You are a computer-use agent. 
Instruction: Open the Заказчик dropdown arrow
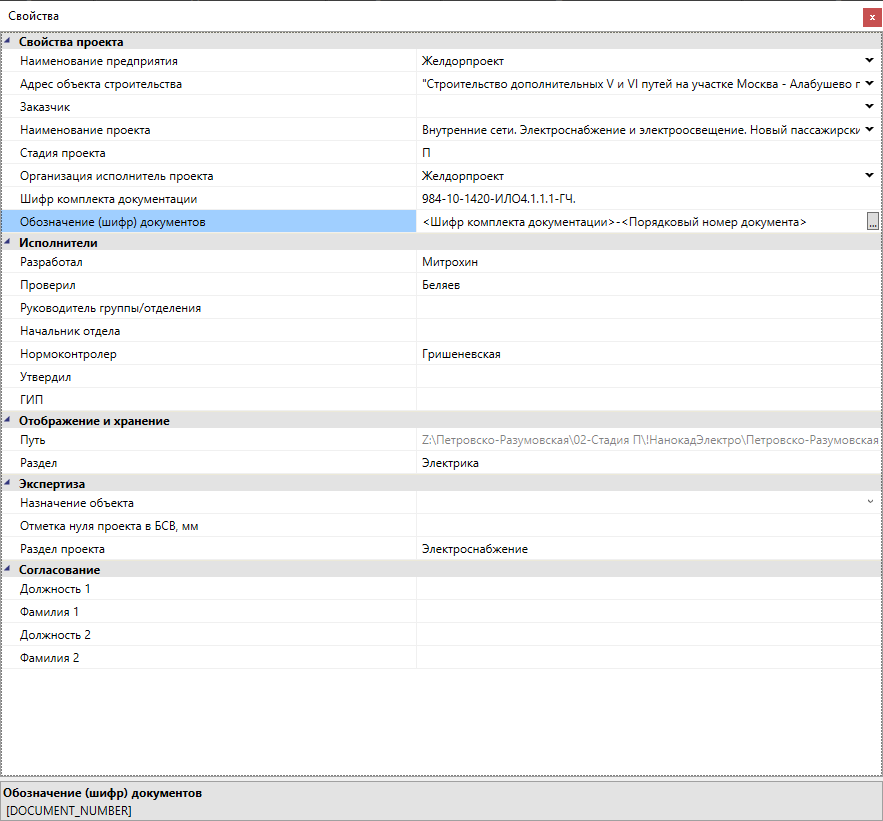pos(870,107)
